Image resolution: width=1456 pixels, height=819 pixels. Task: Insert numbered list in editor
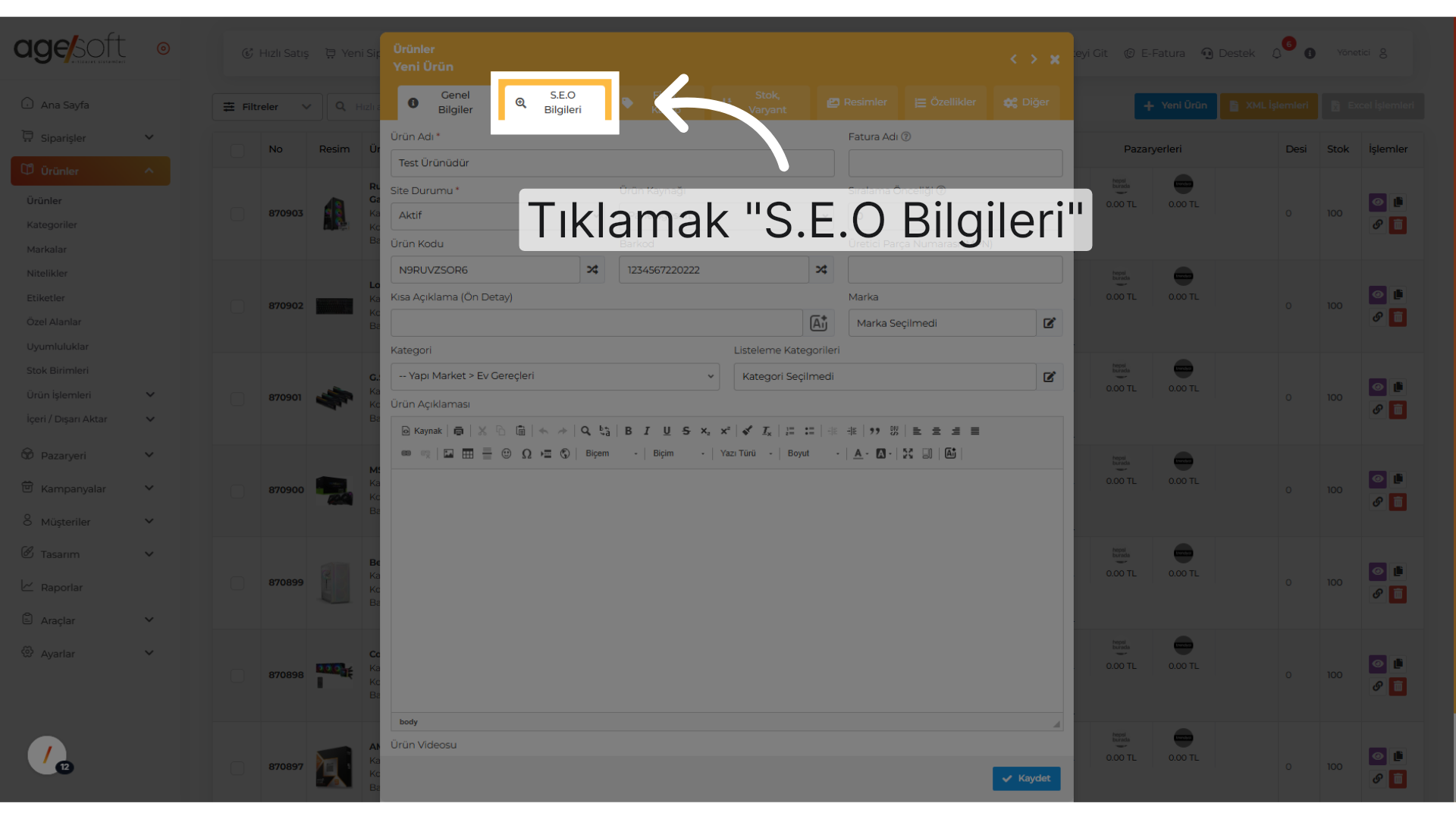790,431
